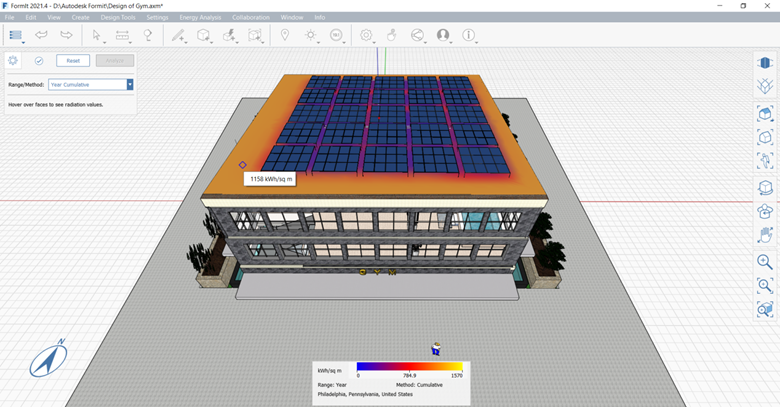Click Philadelphia, Pennsylvania, United States text
The height and width of the screenshot is (407, 780).
coord(365,394)
